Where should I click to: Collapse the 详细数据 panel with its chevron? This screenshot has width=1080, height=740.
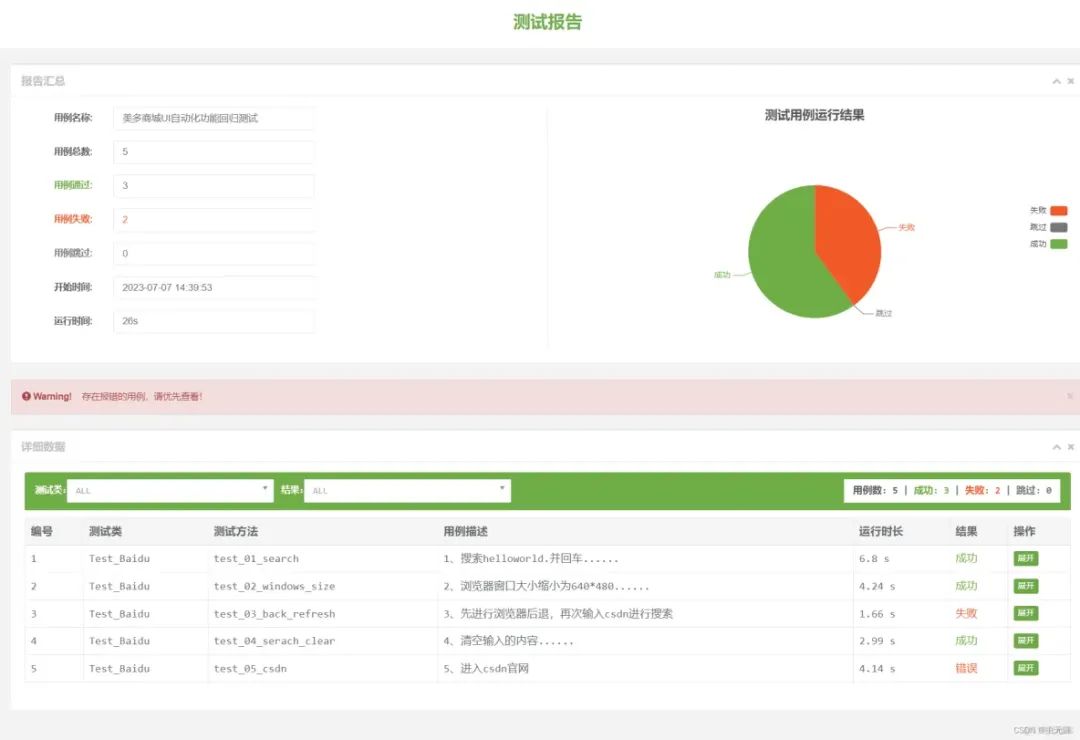(1056, 447)
